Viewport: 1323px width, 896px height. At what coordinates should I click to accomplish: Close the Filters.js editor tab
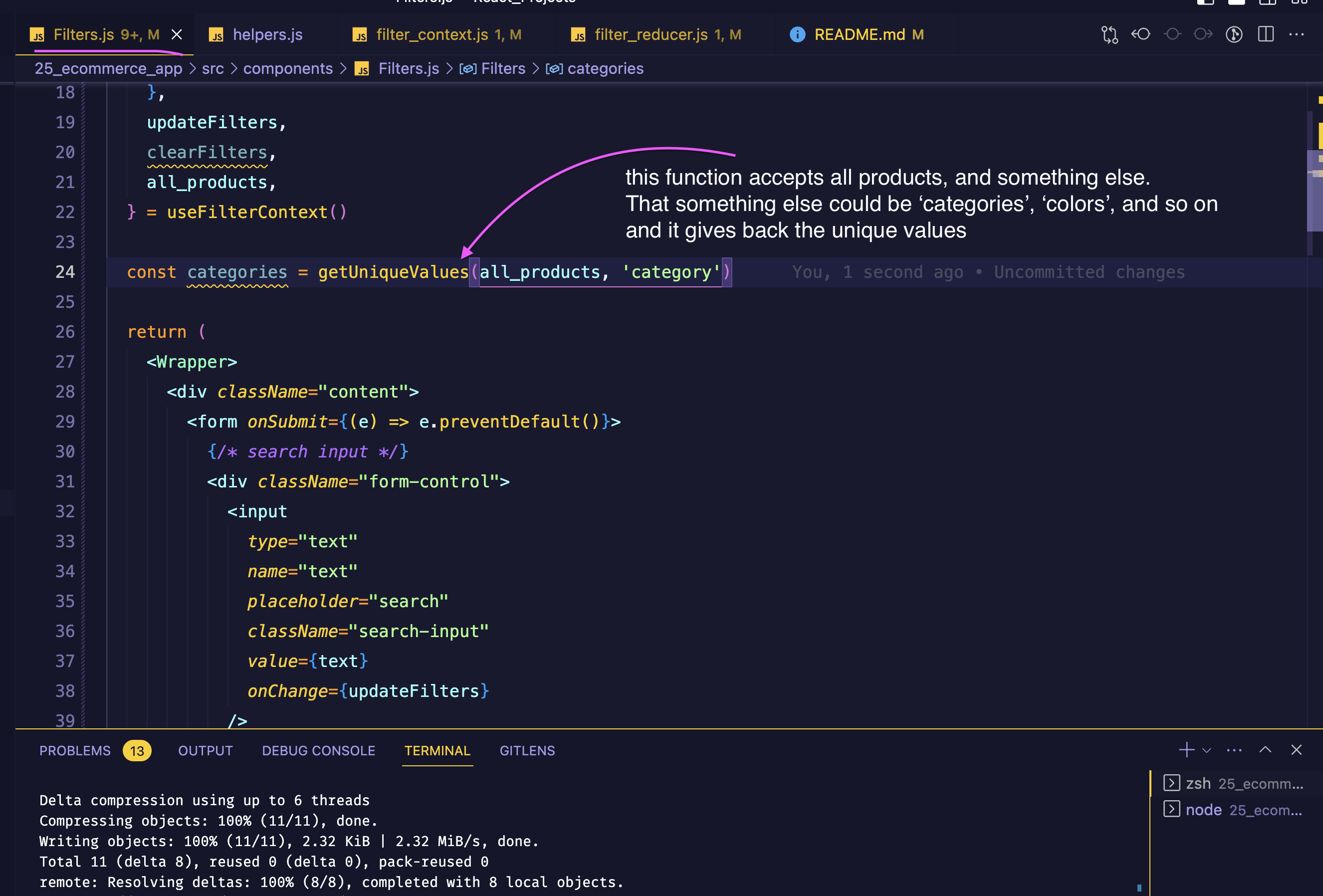(177, 35)
